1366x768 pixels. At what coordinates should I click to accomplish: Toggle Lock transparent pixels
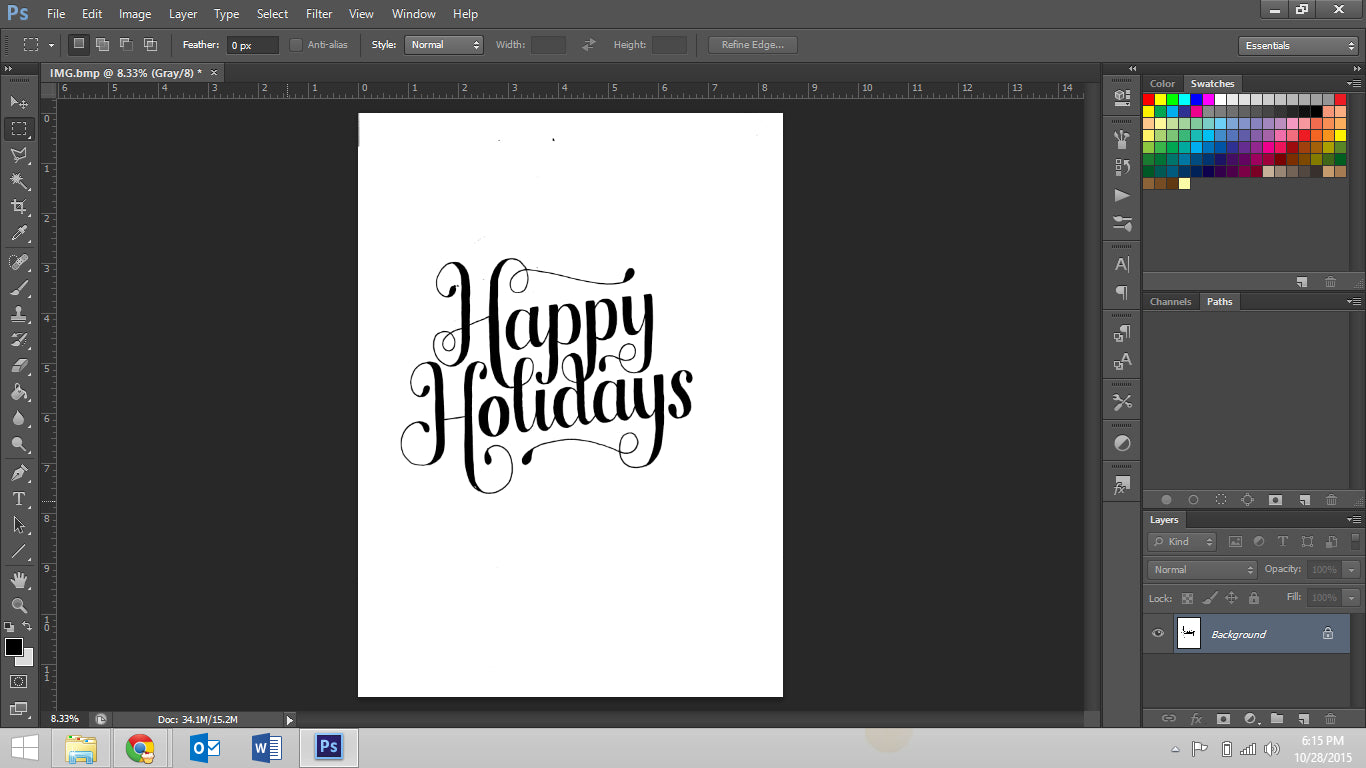click(1187, 598)
